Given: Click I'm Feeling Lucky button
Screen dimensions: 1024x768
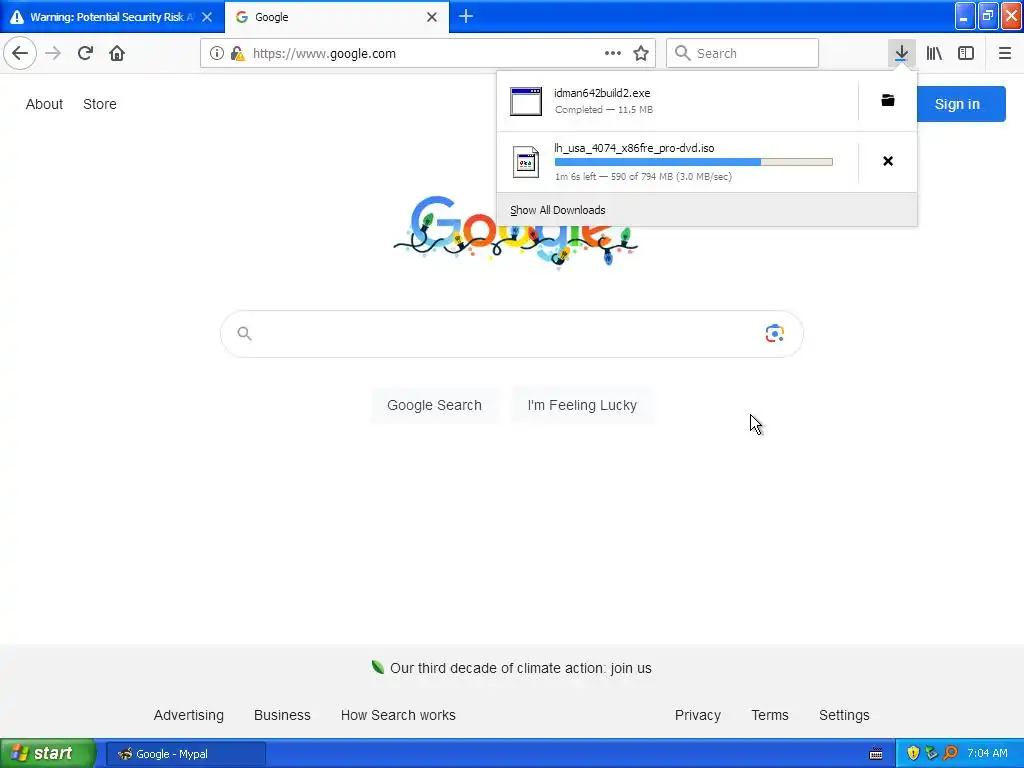Looking at the screenshot, I should point(582,405).
